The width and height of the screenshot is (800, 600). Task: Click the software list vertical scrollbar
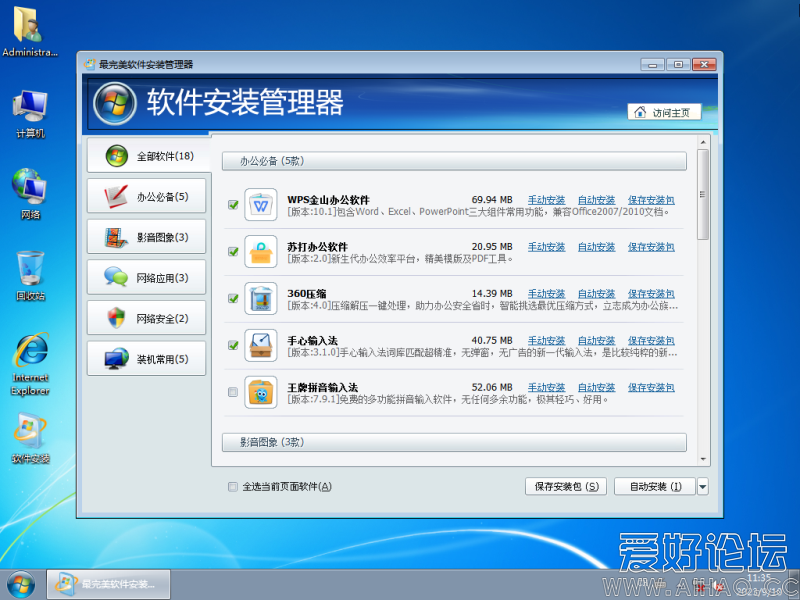point(703,300)
